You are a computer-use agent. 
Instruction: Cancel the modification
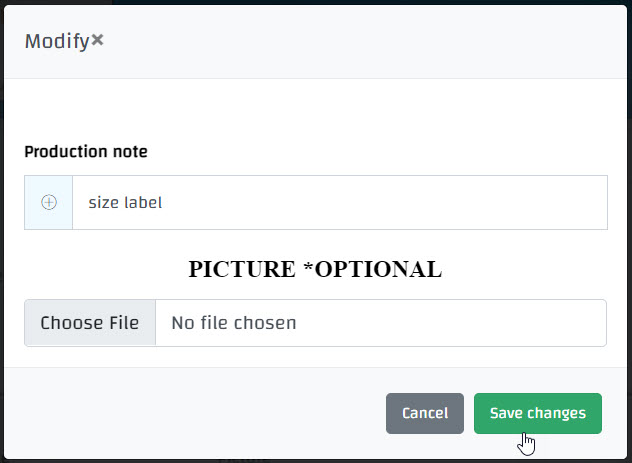pyautogui.click(x=424, y=413)
